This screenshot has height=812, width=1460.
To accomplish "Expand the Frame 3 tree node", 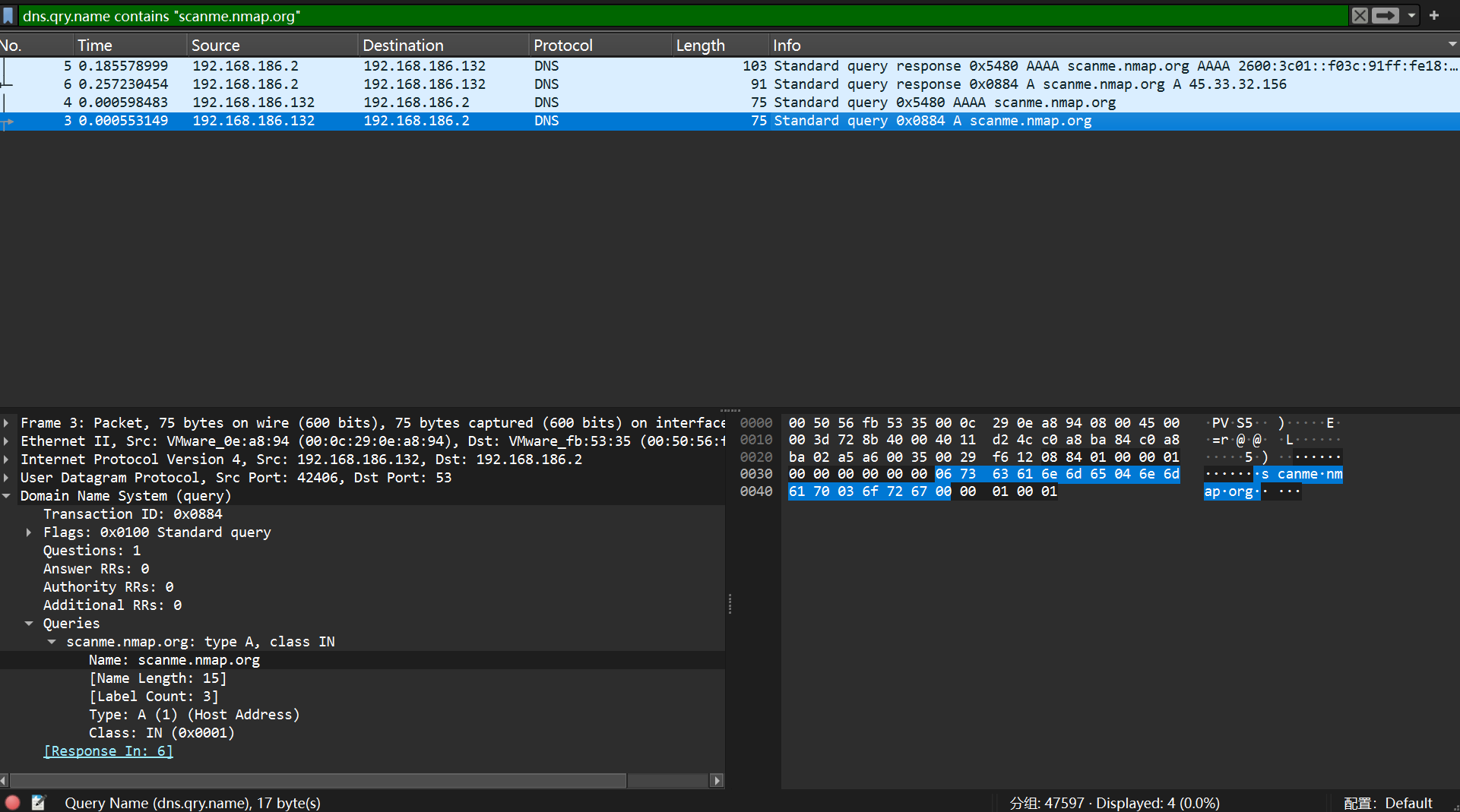I will (7, 423).
